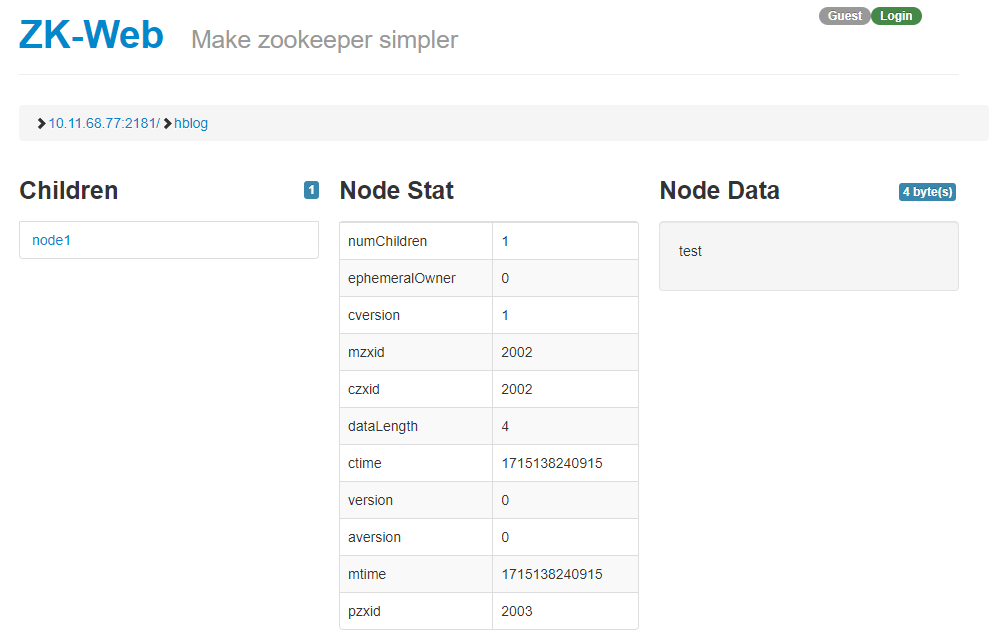Image resolution: width=1001 pixels, height=634 pixels.
Task: Click the 4 byte(s) data badge
Action: pyautogui.click(x=927, y=192)
